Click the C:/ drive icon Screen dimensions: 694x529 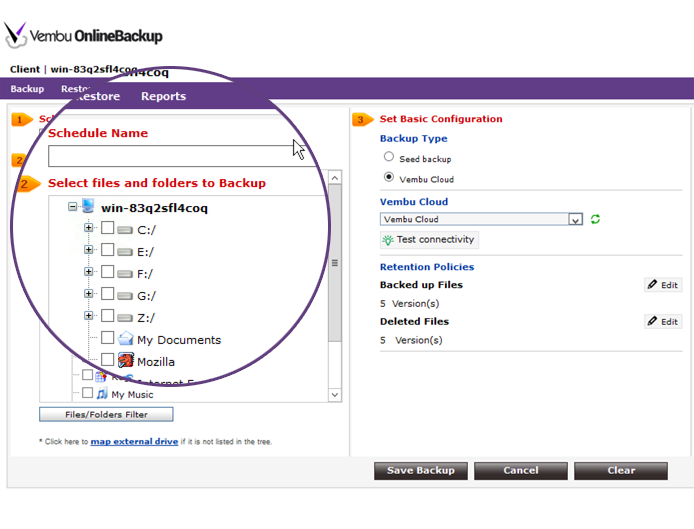(x=125, y=230)
